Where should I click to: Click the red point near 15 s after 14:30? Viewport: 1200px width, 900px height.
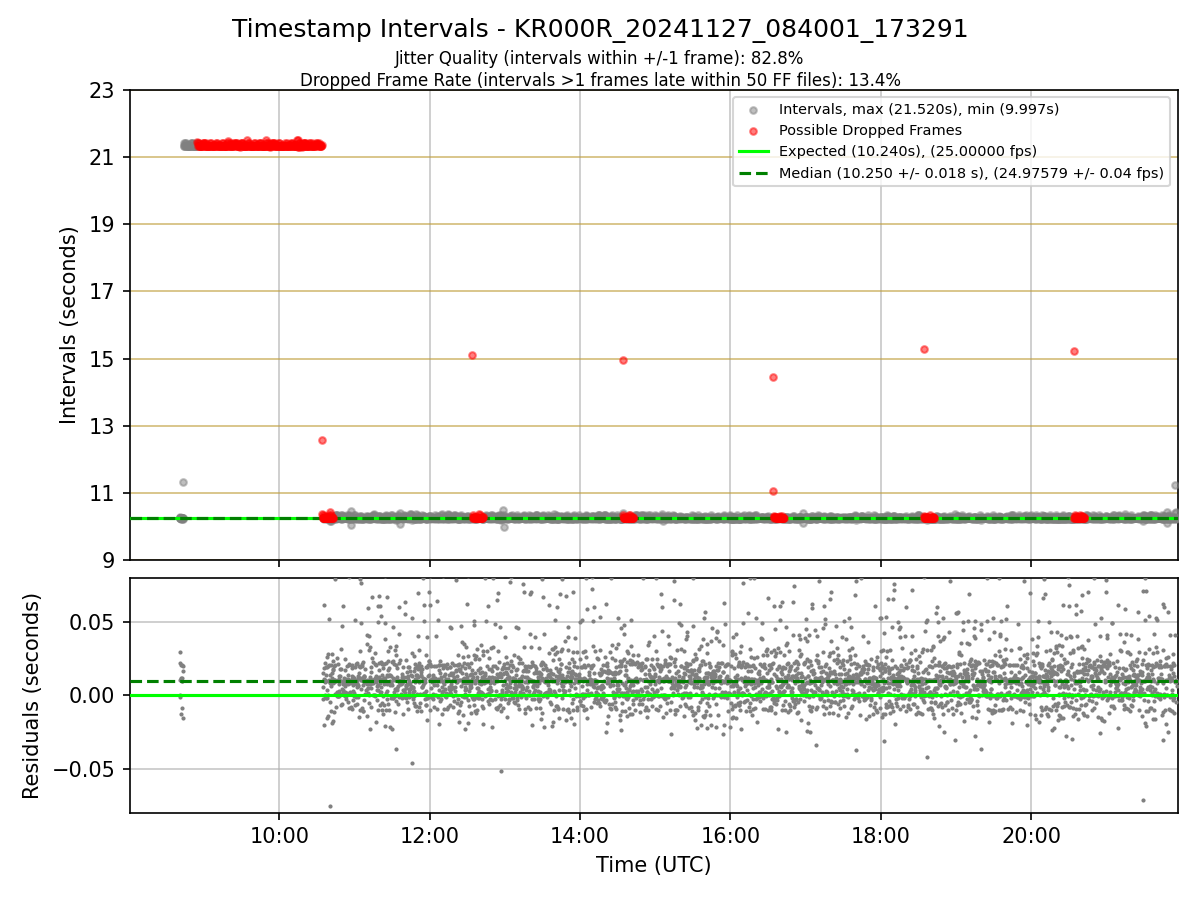(x=623, y=360)
